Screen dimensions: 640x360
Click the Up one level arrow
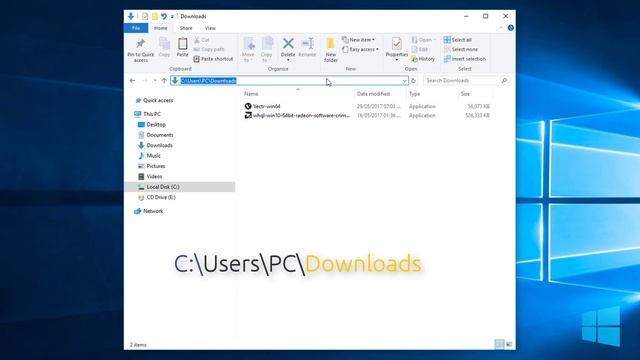coord(164,81)
